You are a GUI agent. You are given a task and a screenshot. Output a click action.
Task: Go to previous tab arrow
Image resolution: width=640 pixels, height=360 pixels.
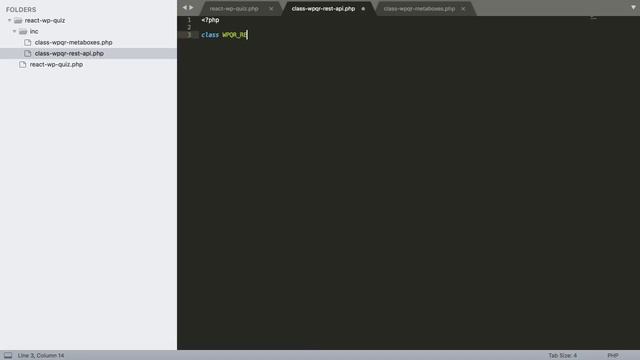point(184,7)
